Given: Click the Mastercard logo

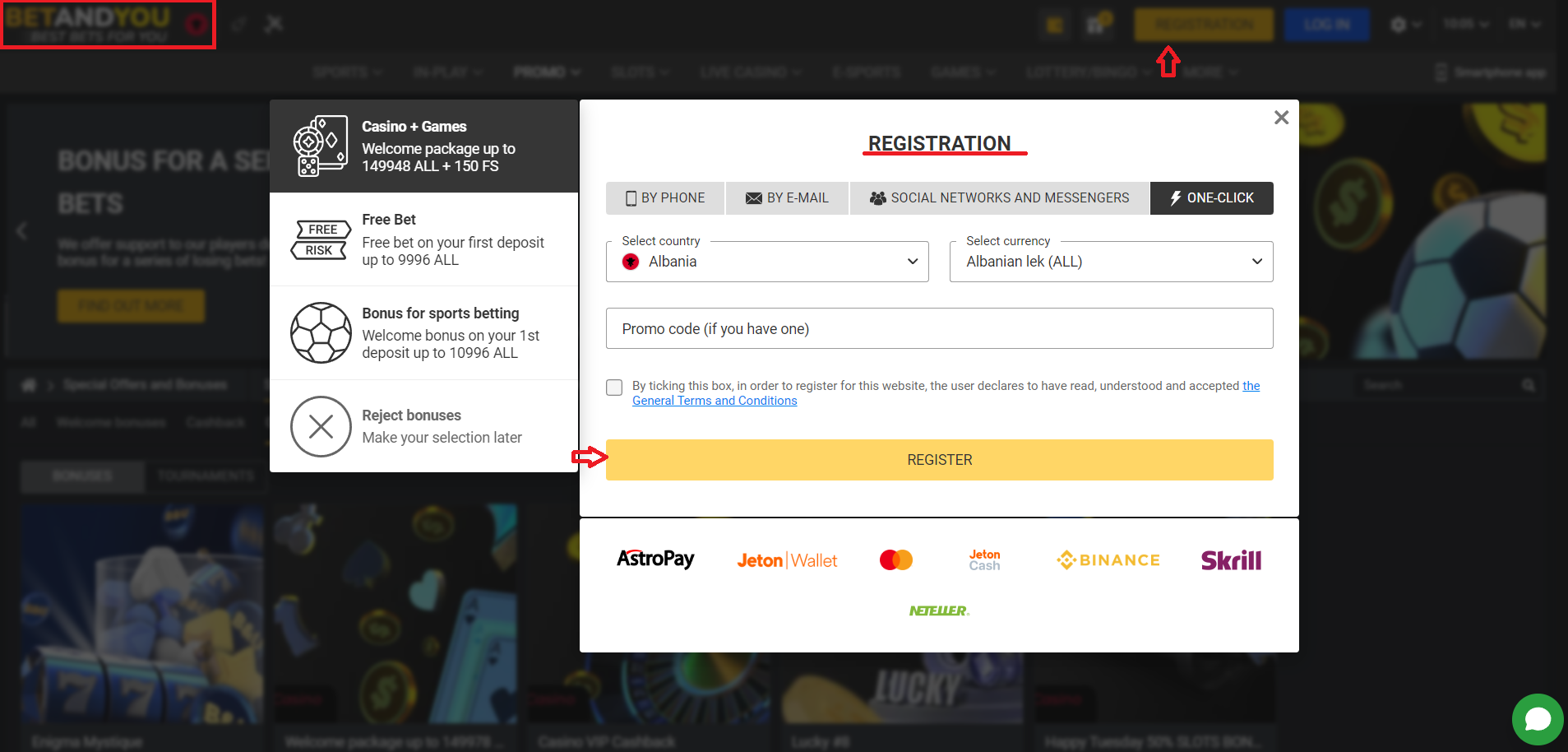Looking at the screenshot, I should pyautogui.click(x=896, y=560).
